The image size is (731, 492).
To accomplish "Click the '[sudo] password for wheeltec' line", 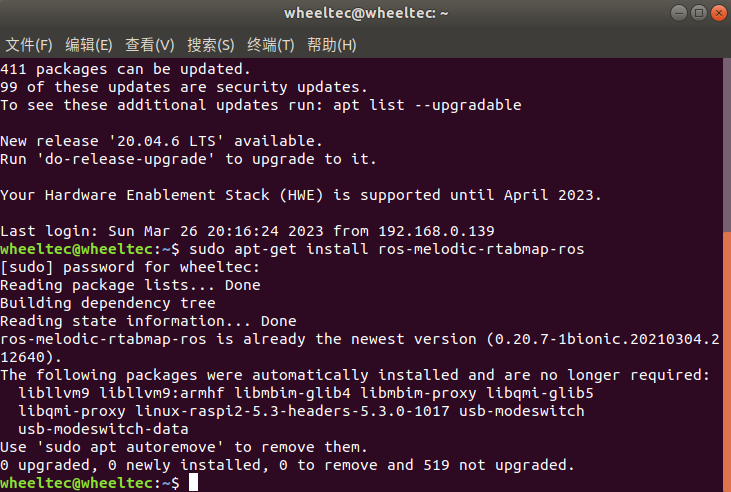I will pyautogui.click(x=130, y=267).
